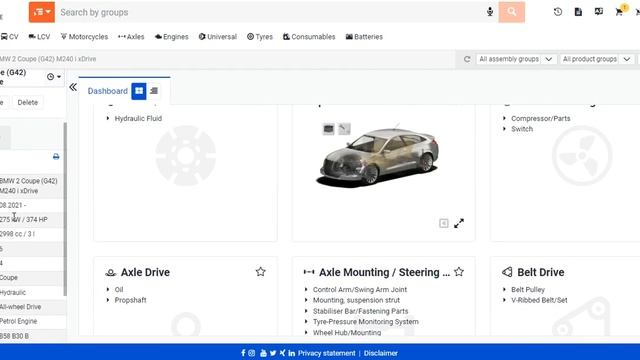Open the Facebook footer icon

(243, 353)
